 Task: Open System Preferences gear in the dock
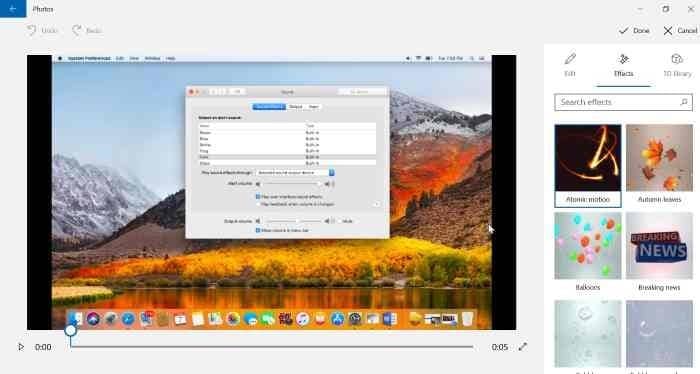(354, 319)
